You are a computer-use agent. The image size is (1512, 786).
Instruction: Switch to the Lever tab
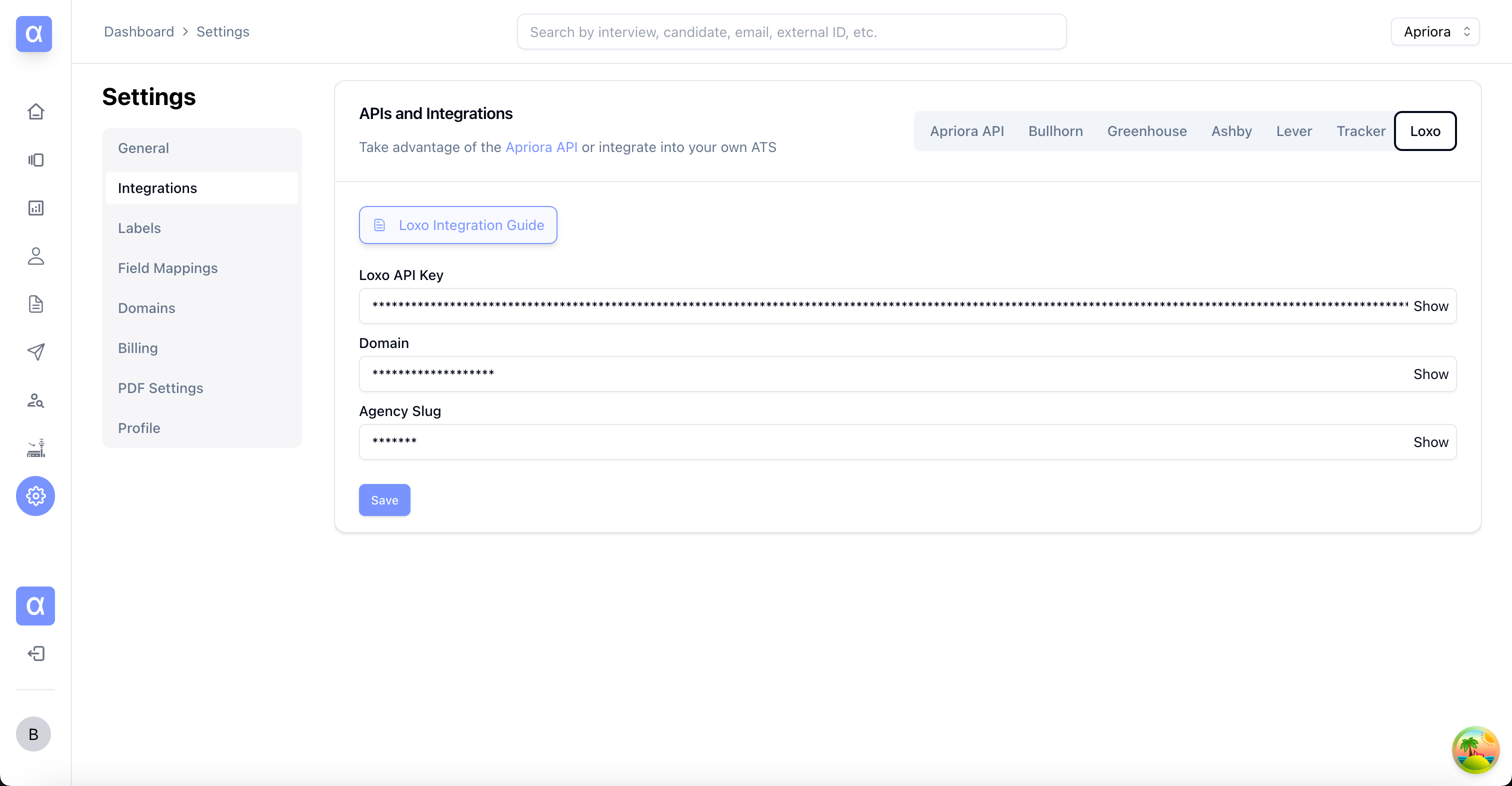(1293, 131)
